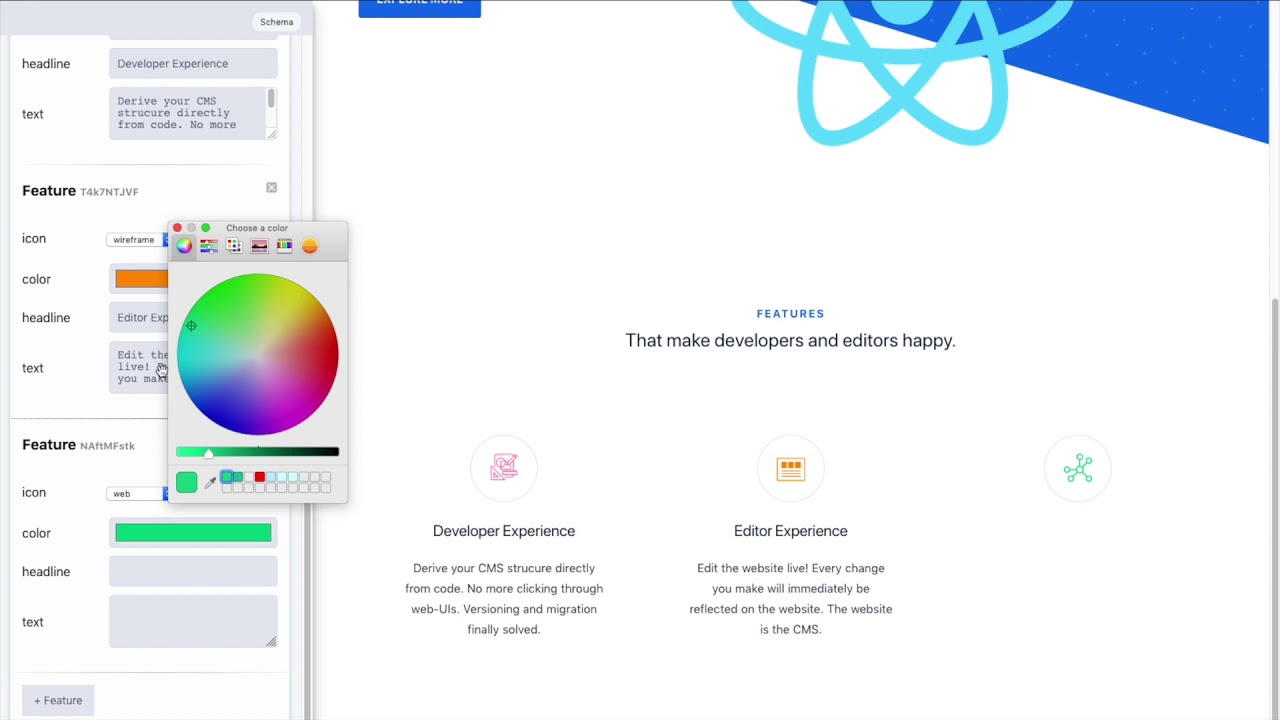
Task: Open the orange custom picker tab
Action: tap(309, 246)
